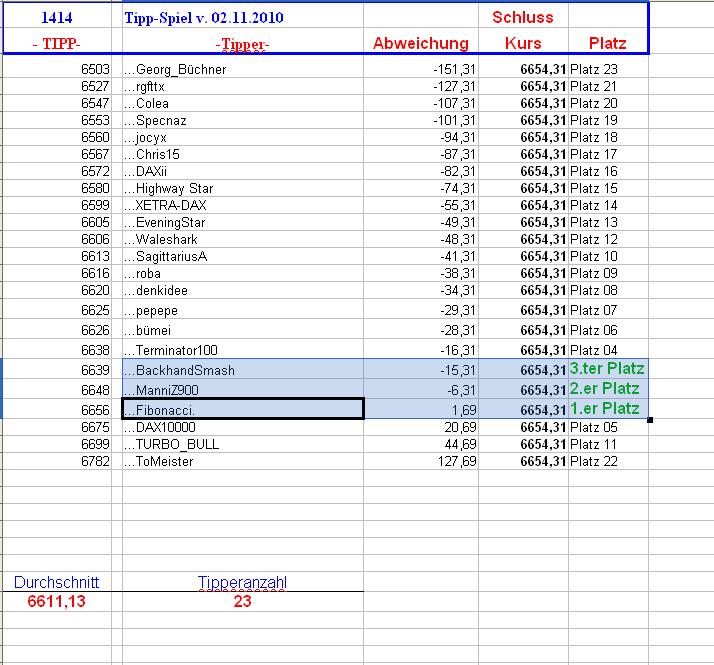The width and height of the screenshot is (714, 665).
Task: Click the fill handle of the selection
Action: click(x=650, y=420)
